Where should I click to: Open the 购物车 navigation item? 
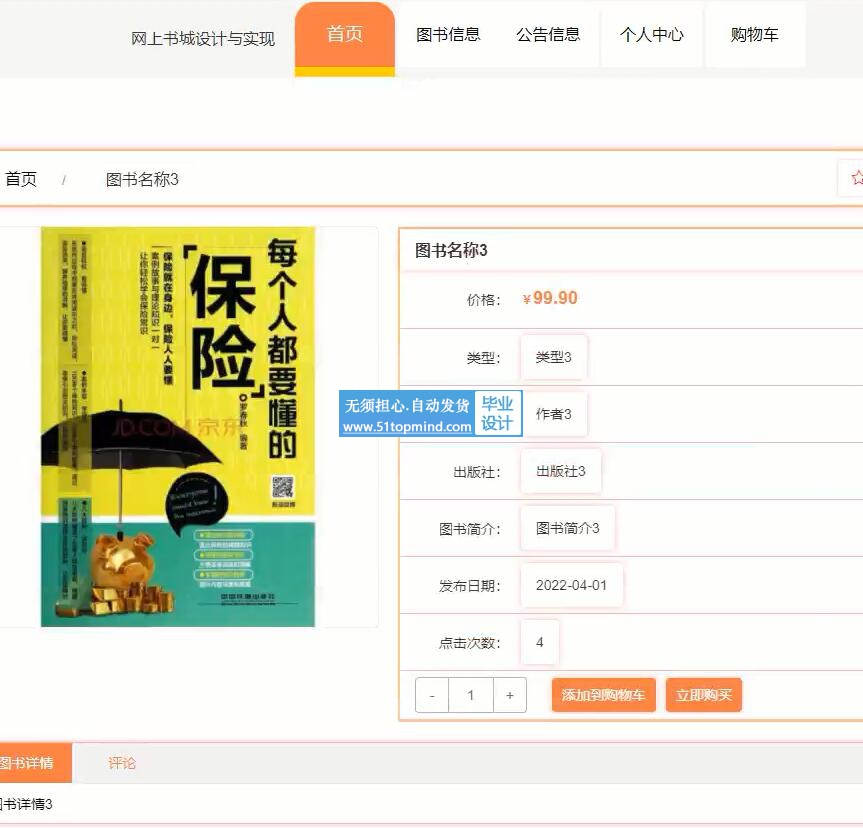[x=755, y=35]
